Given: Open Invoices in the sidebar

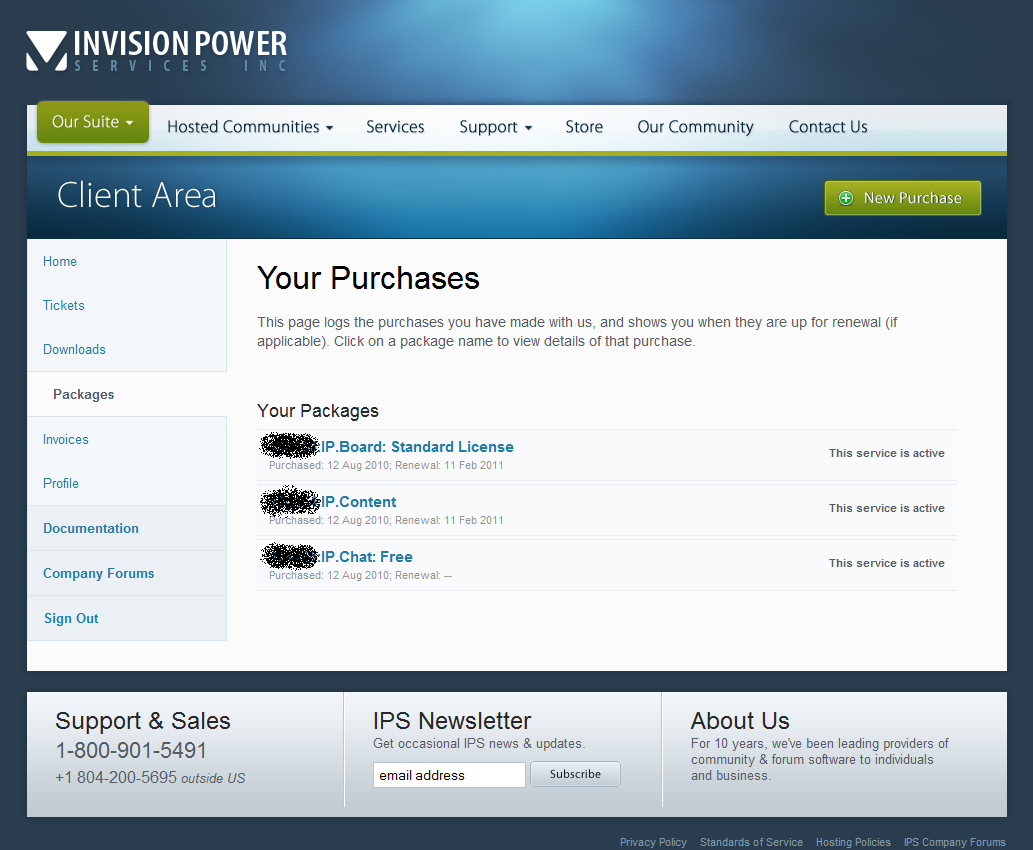Looking at the screenshot, I should coord(66,439).
